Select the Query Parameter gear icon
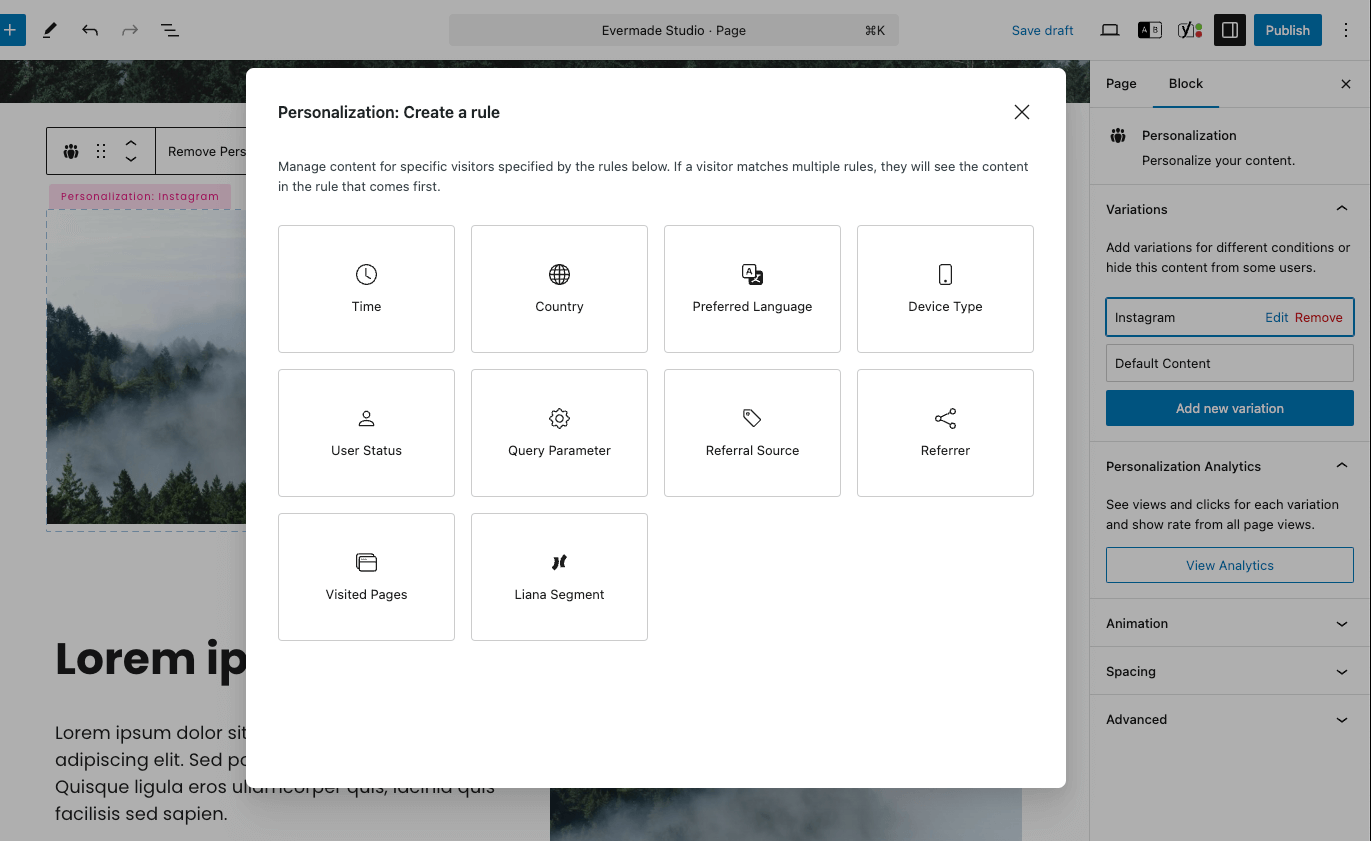This screenshot has height=841, width=1371. (559, 418)
